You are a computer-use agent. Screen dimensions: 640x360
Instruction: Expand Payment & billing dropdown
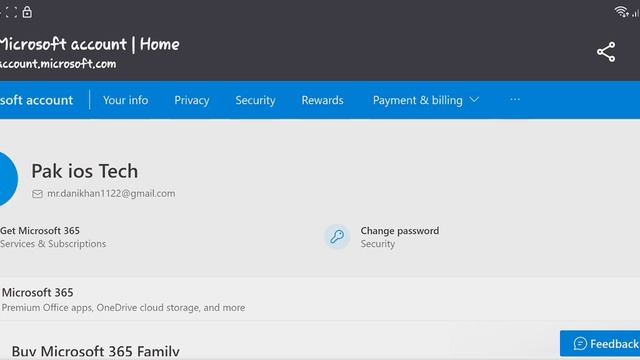(426, 100)
